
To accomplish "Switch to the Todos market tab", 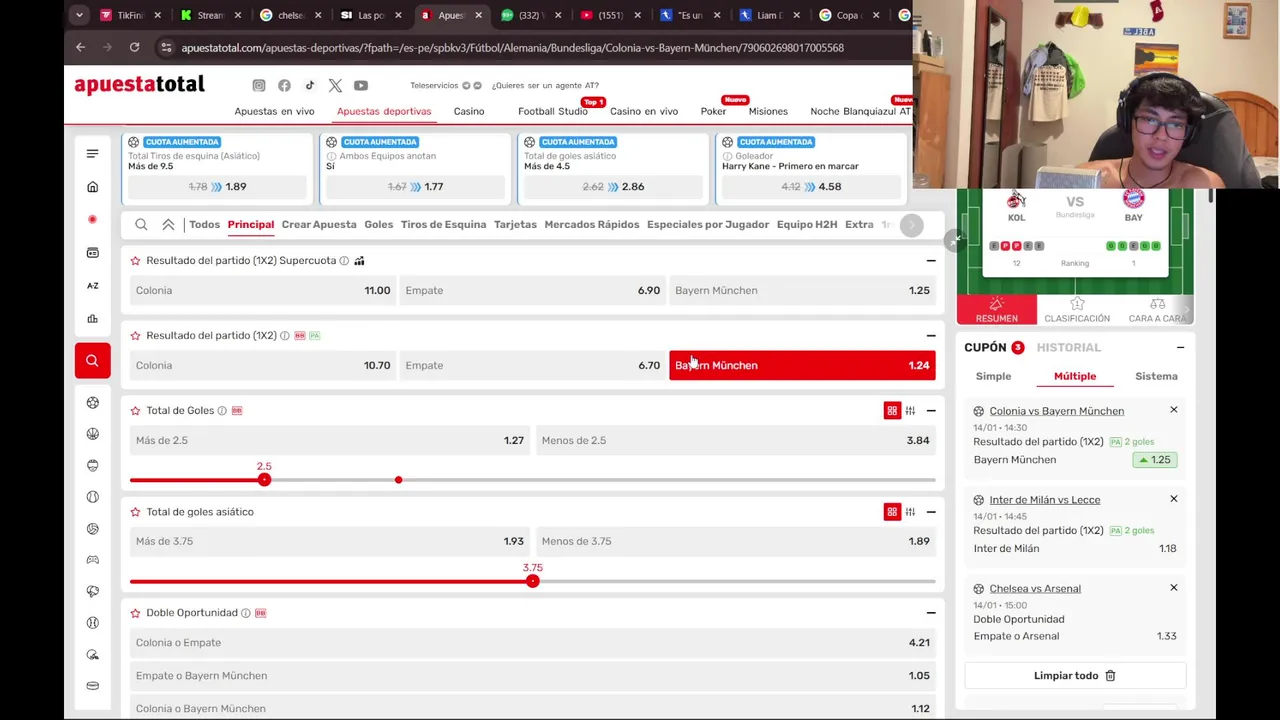I will point(204,224).
